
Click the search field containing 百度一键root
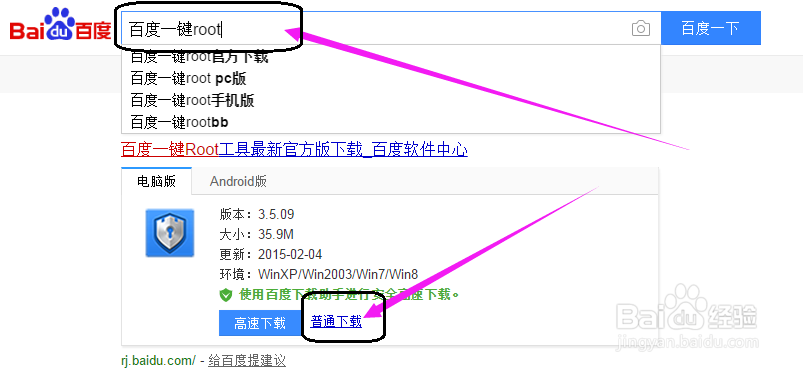tap(391, 28)
